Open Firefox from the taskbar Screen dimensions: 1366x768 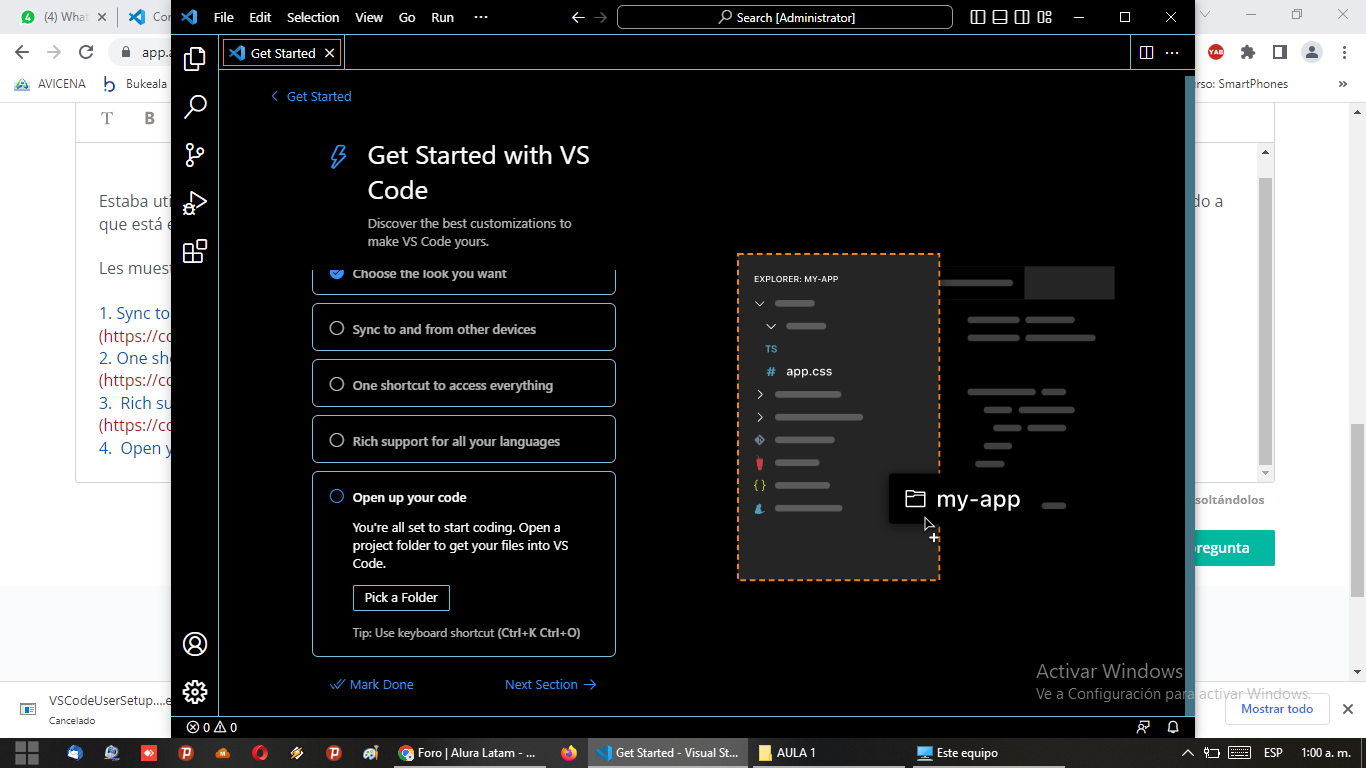[569, 753]
